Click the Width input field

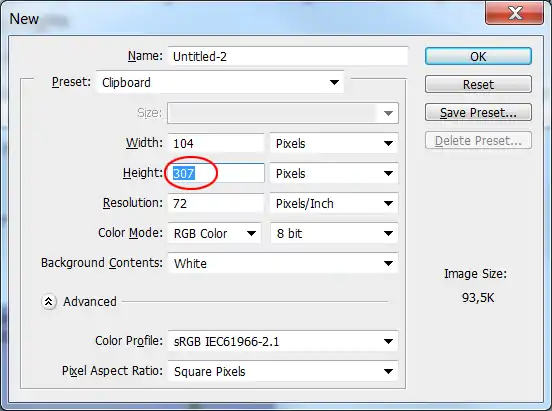pos(216,143)
